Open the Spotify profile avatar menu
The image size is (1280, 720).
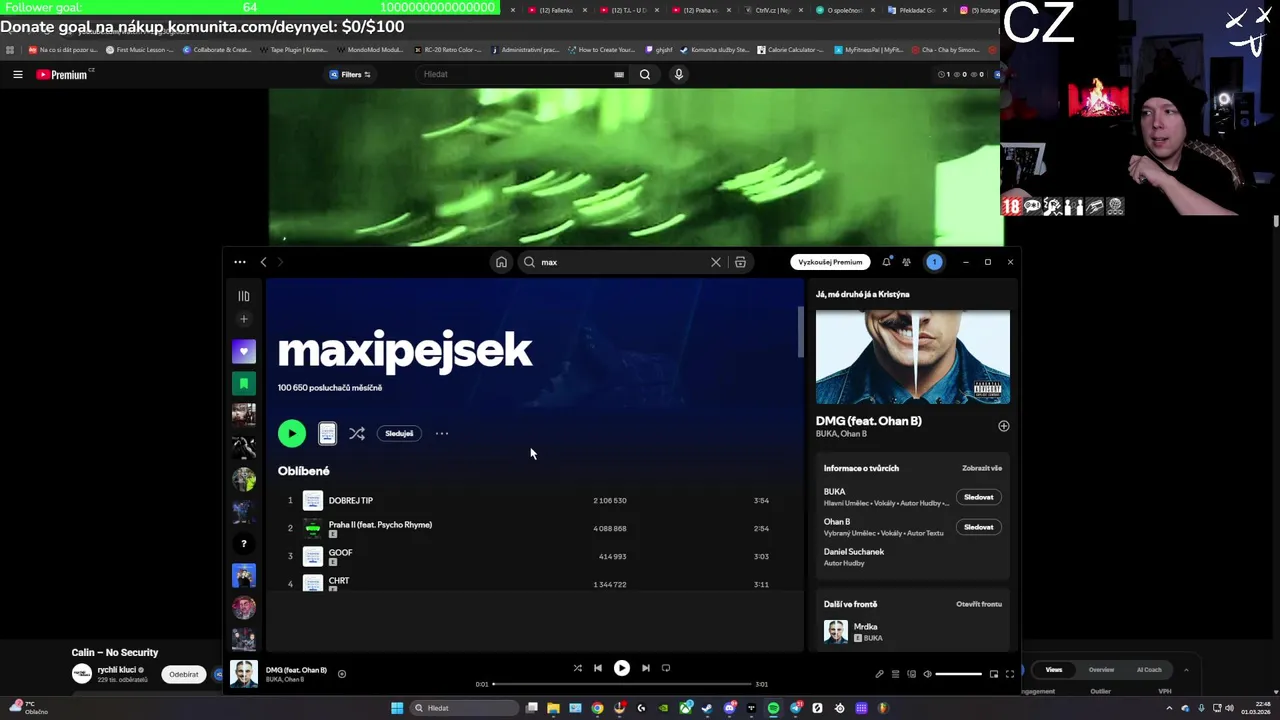click(x=934, y=262)
